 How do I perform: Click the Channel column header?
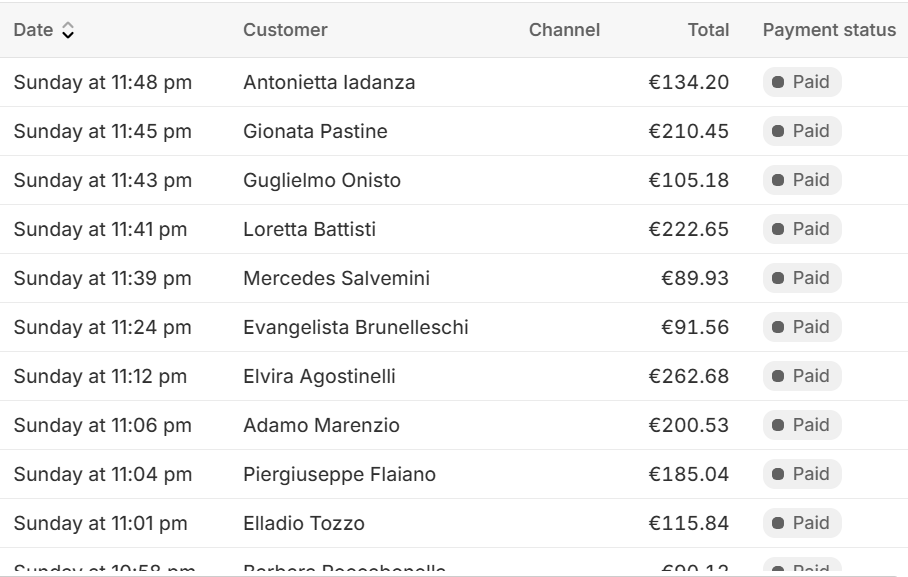pyautogui.click(x=564, y=30)
